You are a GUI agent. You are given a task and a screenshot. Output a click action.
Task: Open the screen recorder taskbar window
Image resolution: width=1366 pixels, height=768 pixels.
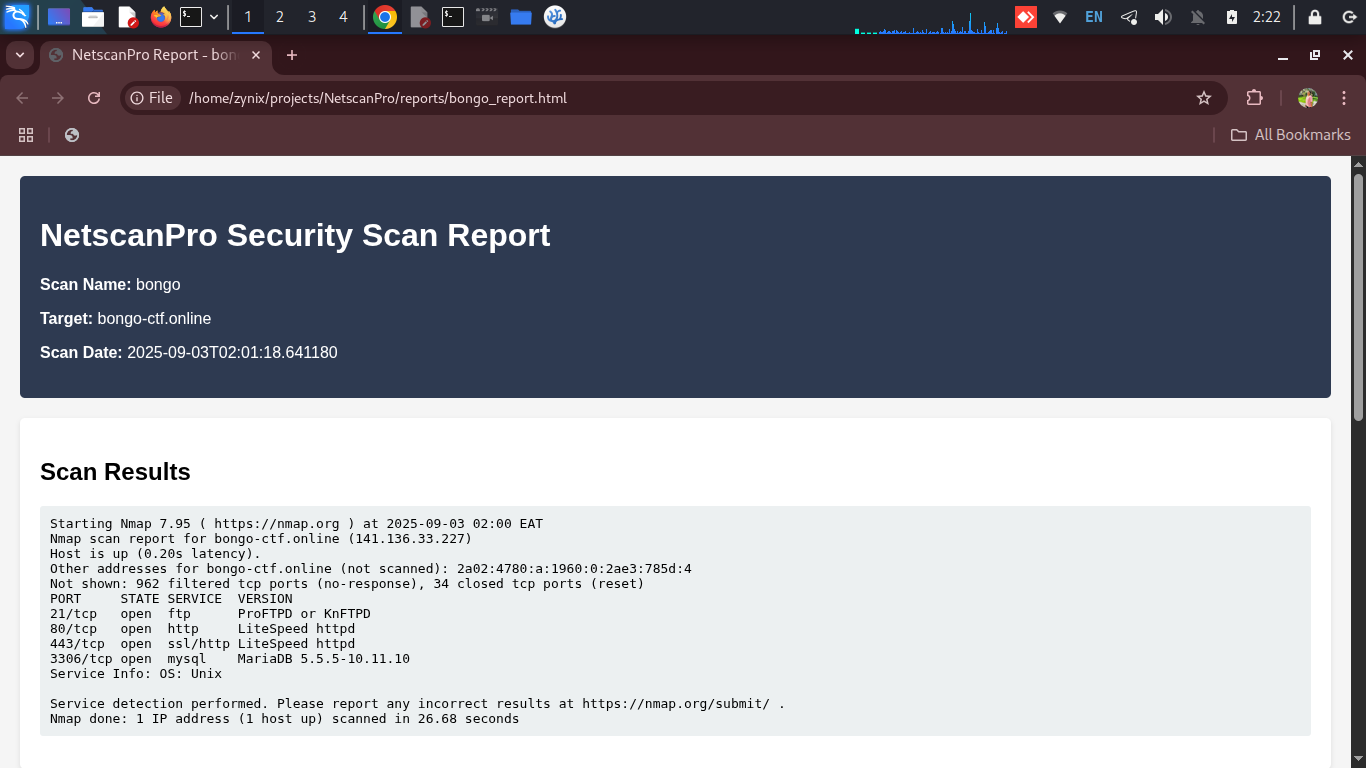pyautogui.click(x=487, y=17)
